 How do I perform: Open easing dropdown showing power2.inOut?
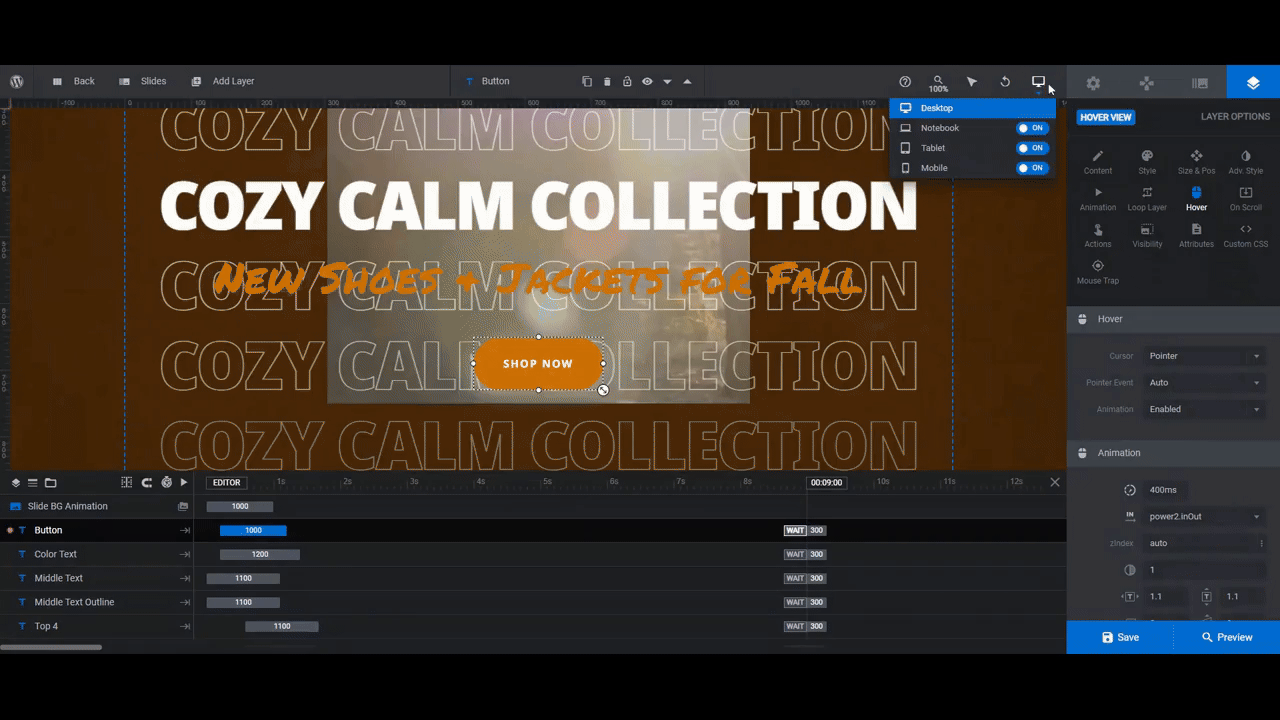(1204, 517)
